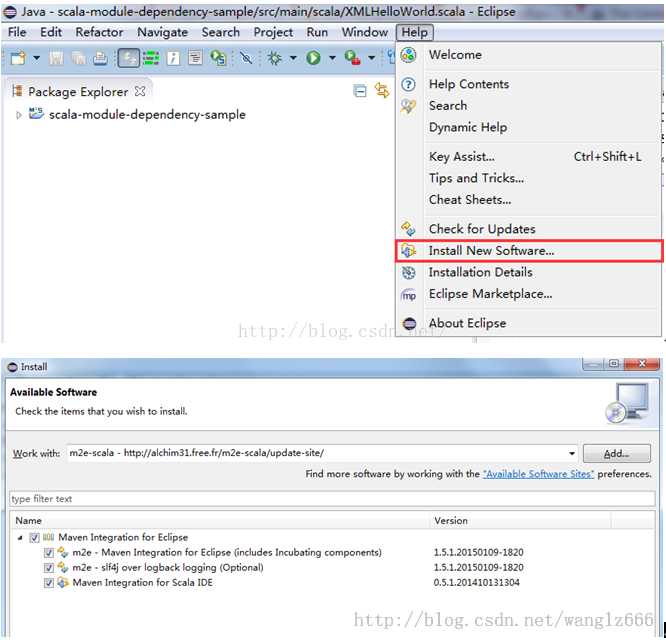Open the Debug dropdown arrow

(293, 58)
